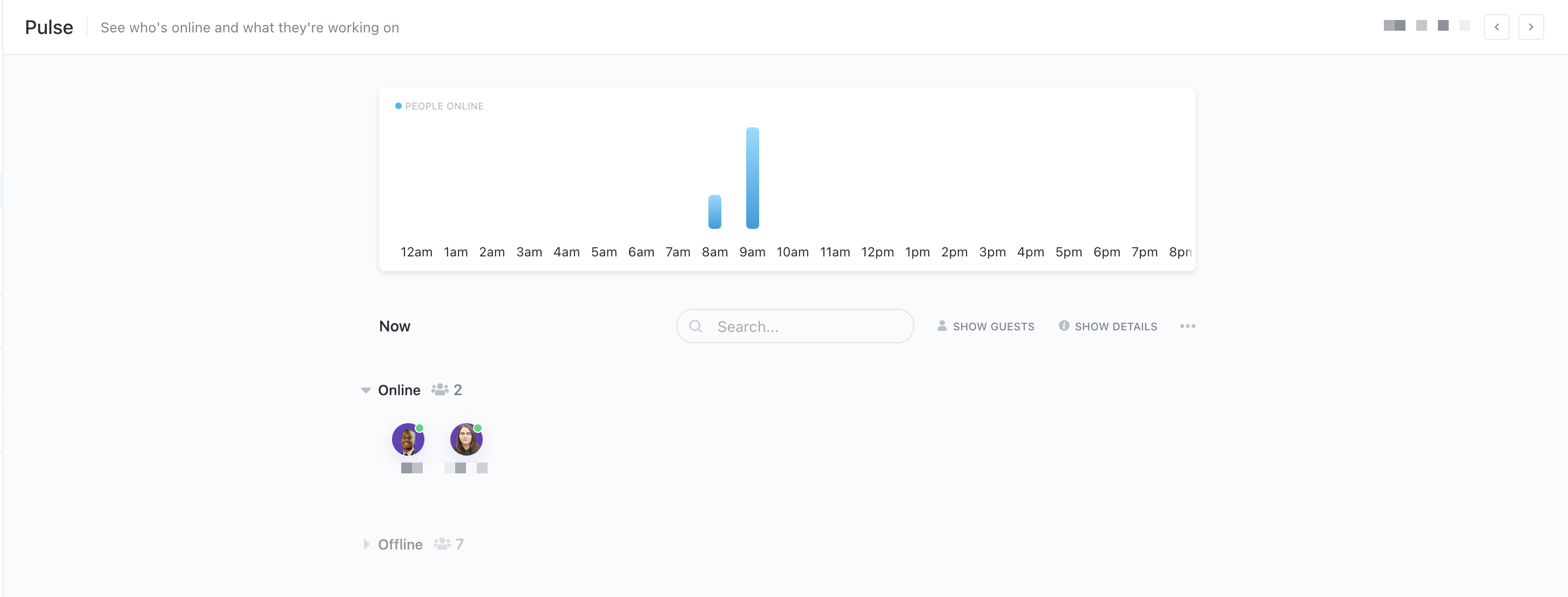Click the Pulse page title
This screenshot has height=597, width=1568.
click(49, 28)
